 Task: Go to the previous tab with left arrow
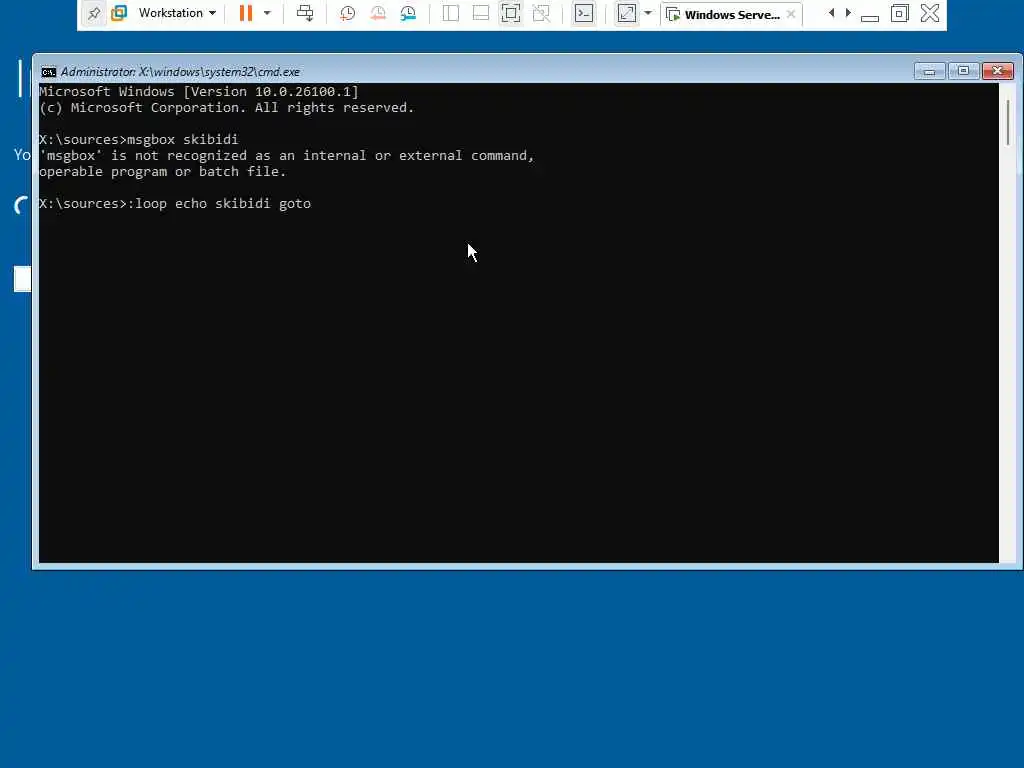tap(831, 13)
